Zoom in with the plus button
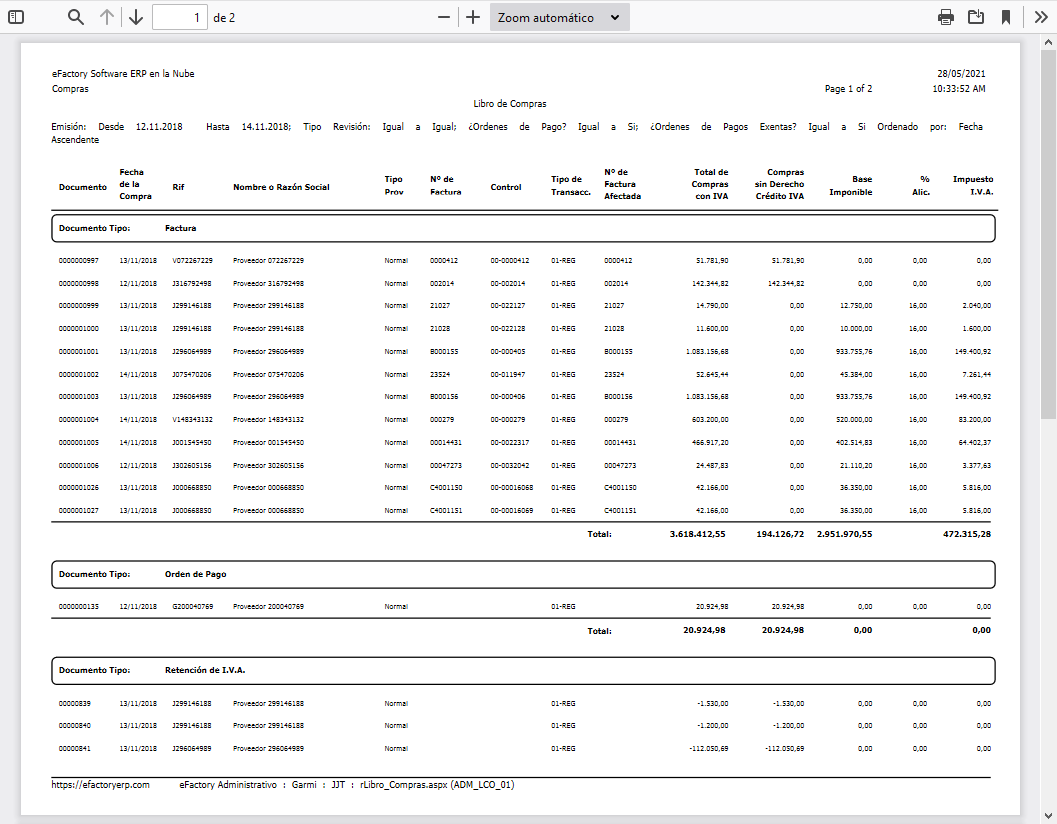The height and width of the screenshot is (824, 1057). (473, 17)
